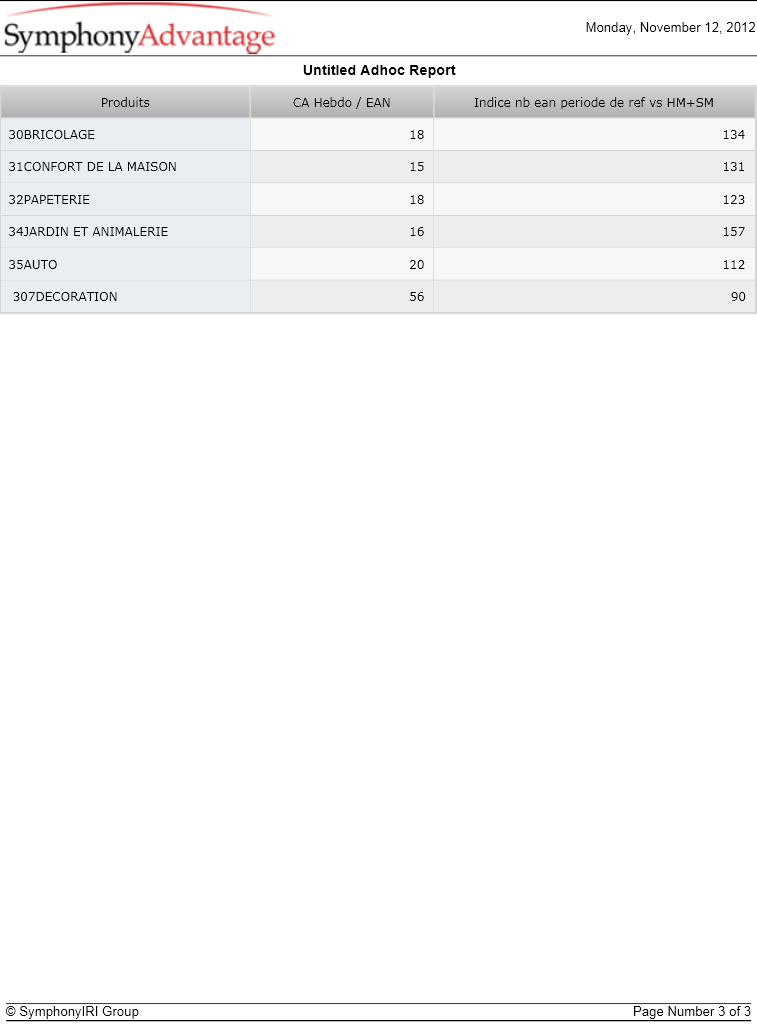Click the CA Hebdo / EAN column header
This screenshot has height=1027, width=757.
click(341, 102)
